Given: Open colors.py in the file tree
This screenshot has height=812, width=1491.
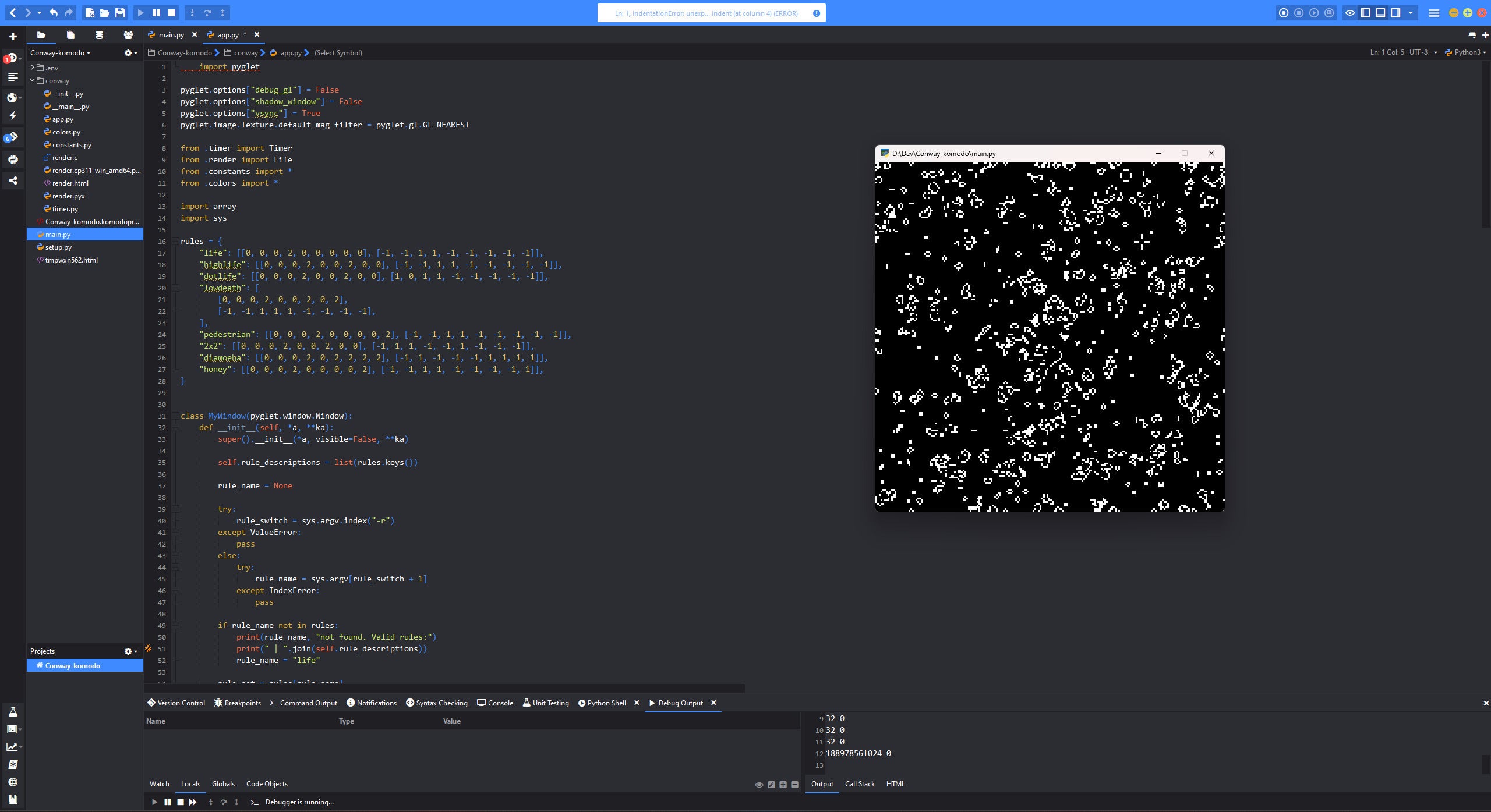Looking at the screenshot, I should point(66,132).
